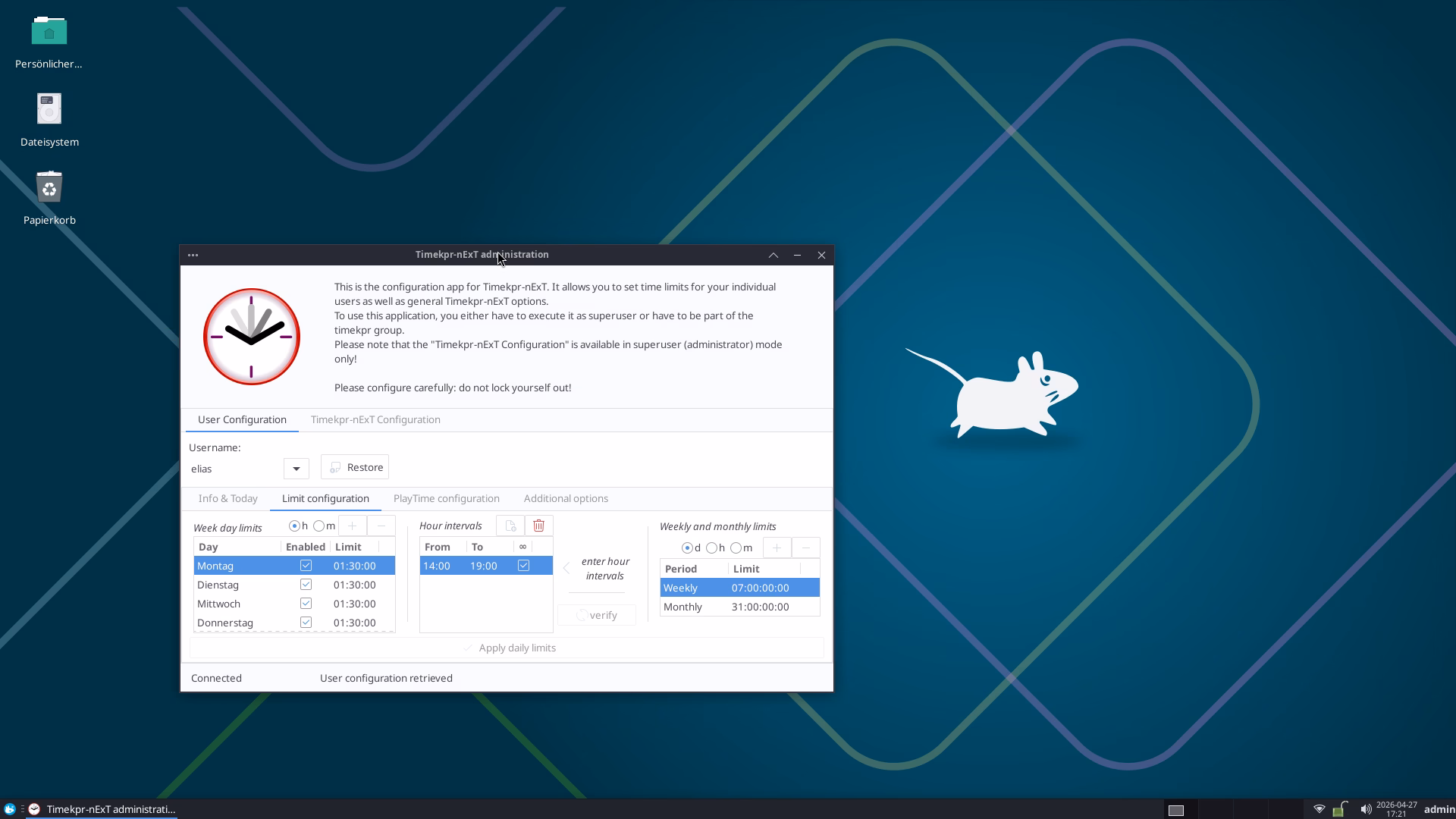Click the date and time clock in panel
The image size is (1456, 819).
pyautogui.click(x=1396, y=809)
